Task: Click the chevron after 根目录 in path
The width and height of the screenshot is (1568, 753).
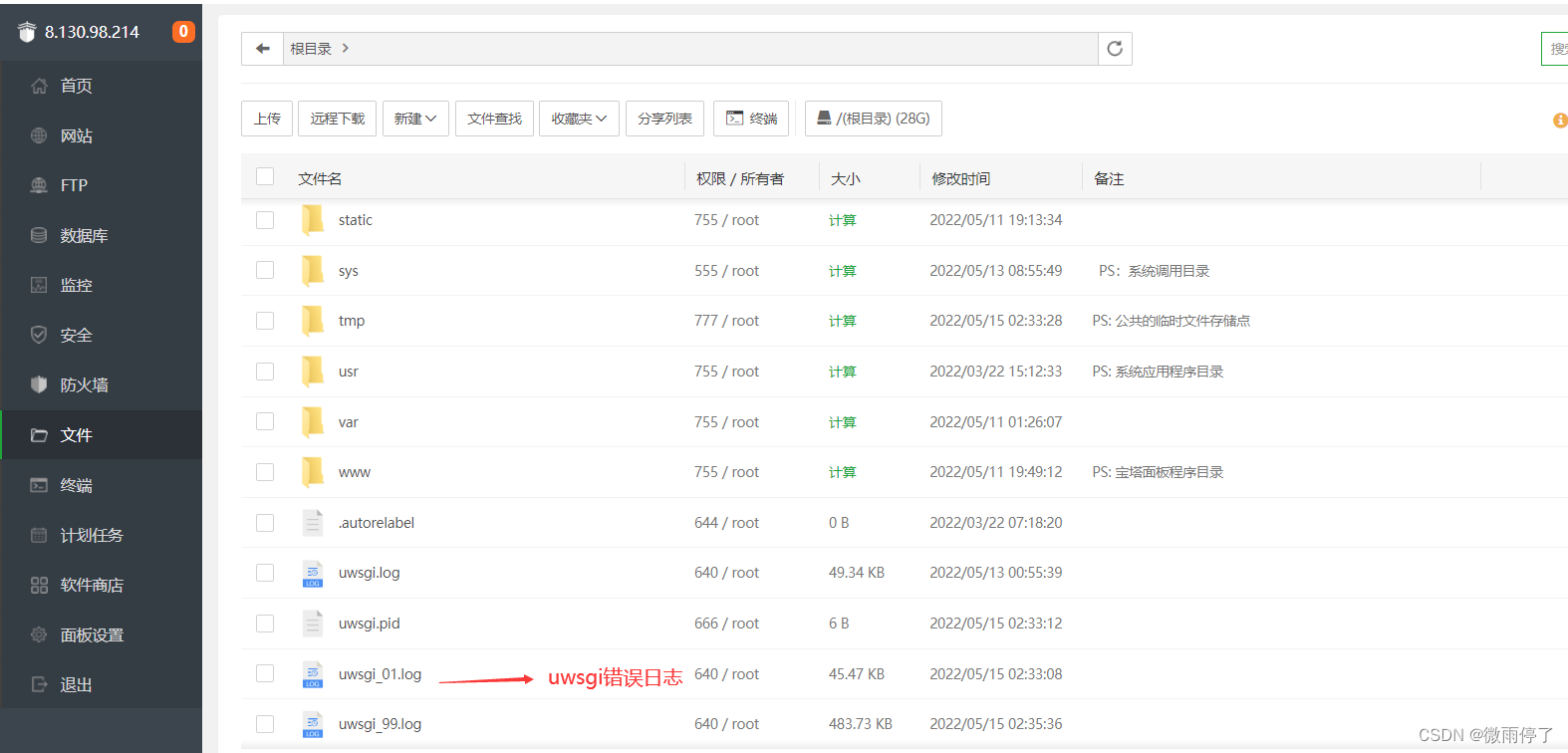Action: point(346,48)
